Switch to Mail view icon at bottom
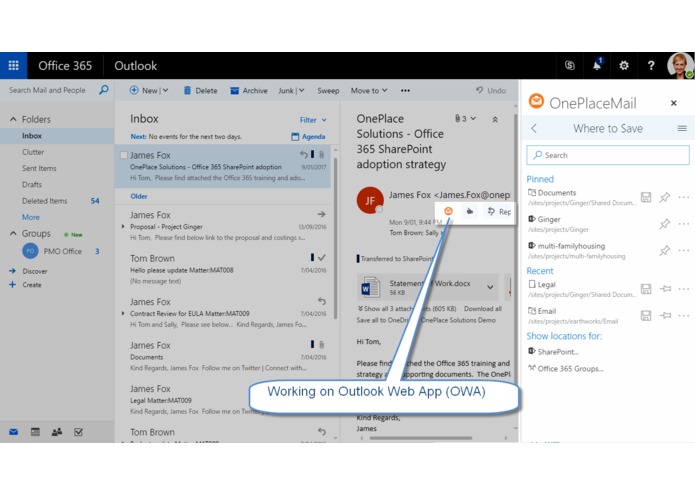The width and height of the screenshot is (695, 494). click(x=13, y=432)
